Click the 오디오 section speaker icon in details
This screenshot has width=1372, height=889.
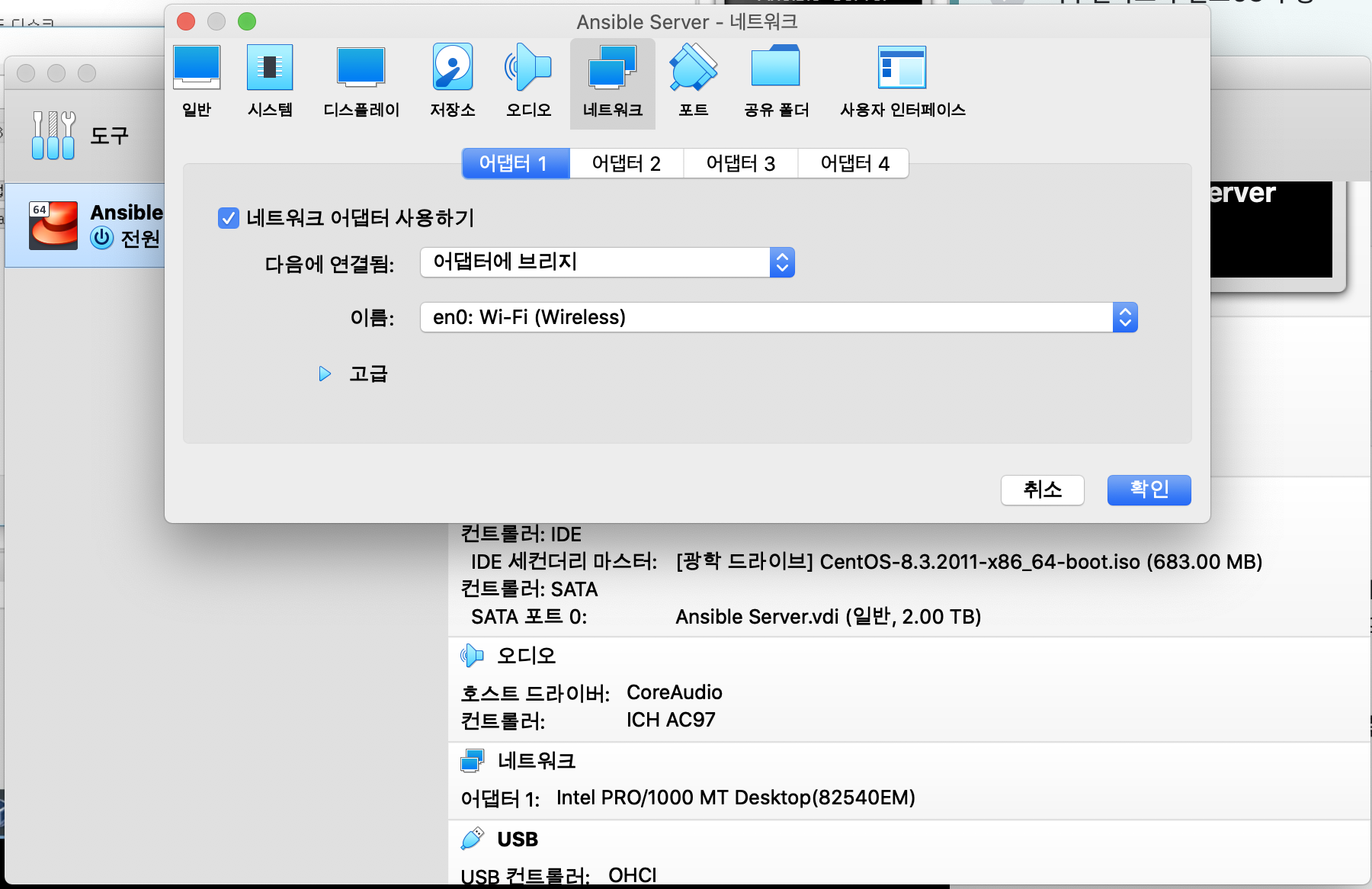point(472,656)
